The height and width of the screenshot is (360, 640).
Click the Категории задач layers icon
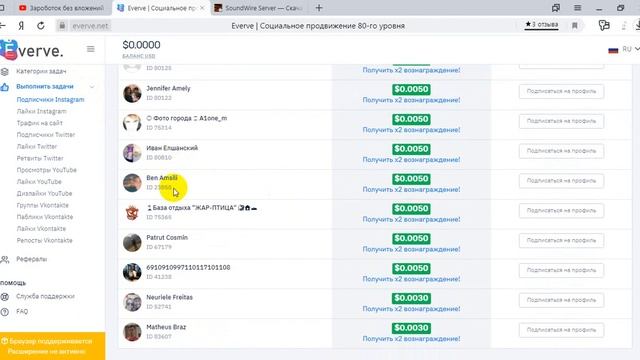coord(5,71)
